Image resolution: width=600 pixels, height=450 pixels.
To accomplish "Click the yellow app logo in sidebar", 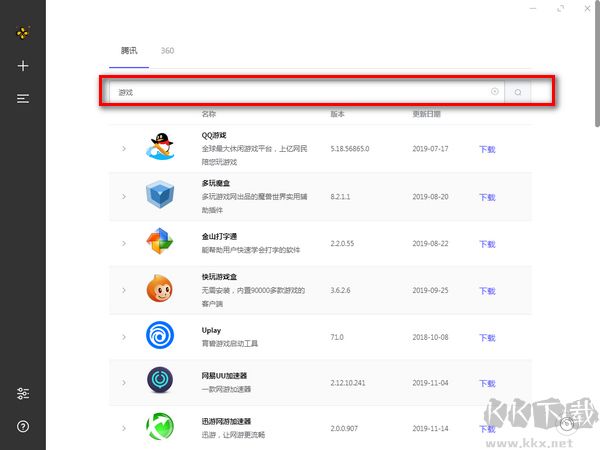I will click(23, 33).
